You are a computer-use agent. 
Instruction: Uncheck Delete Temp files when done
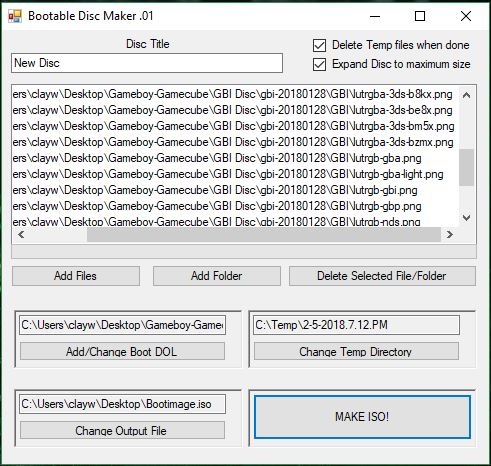(319, 46)
